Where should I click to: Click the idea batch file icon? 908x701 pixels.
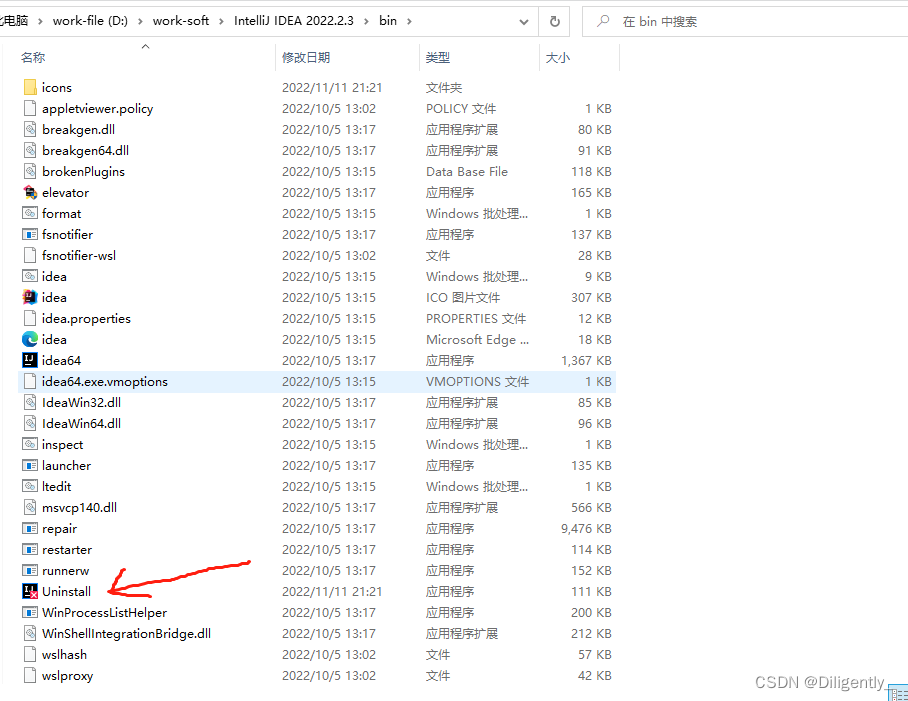(30, 276)
